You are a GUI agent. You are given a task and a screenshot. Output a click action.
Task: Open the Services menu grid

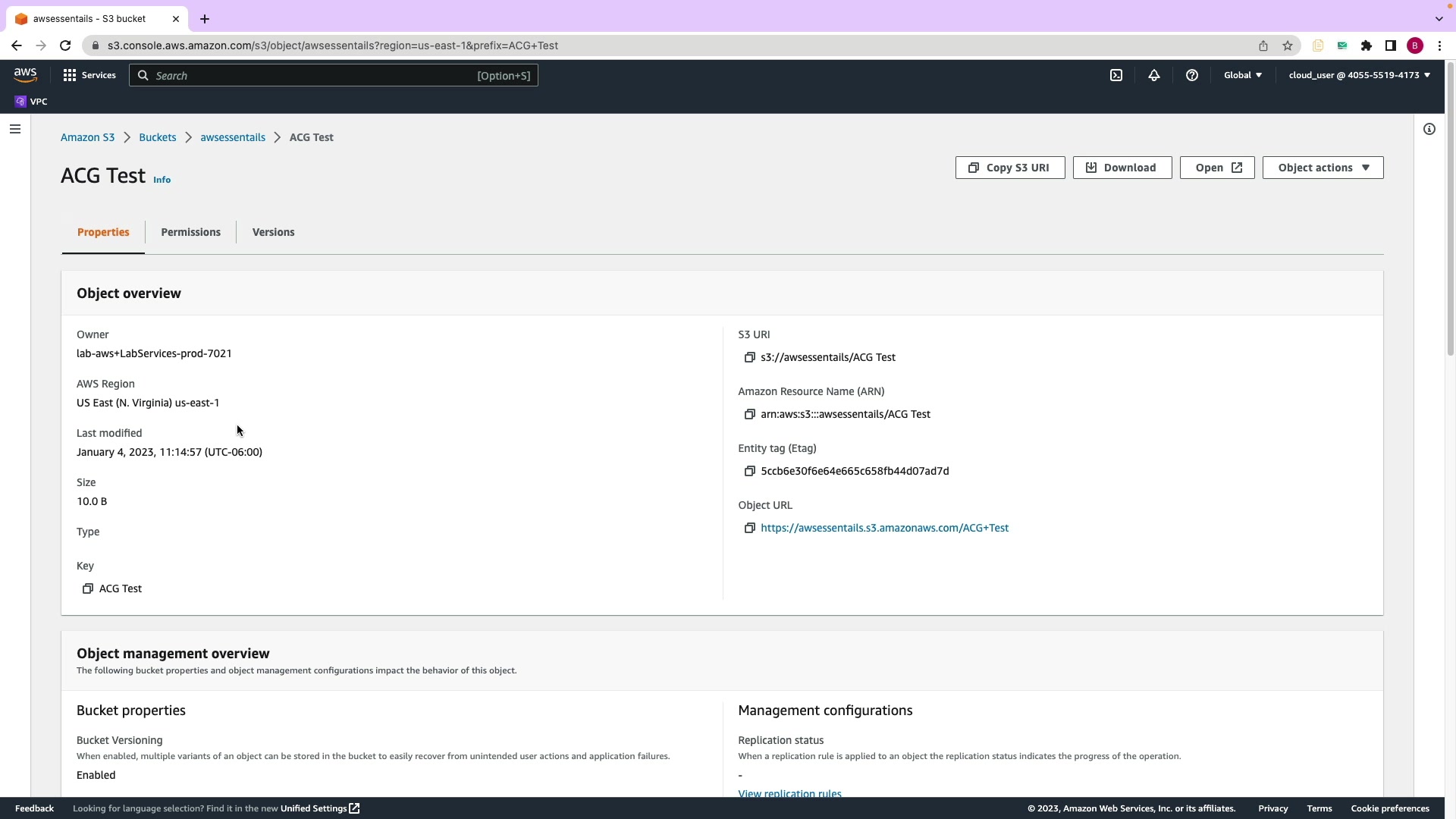click(x=89, y=75)
